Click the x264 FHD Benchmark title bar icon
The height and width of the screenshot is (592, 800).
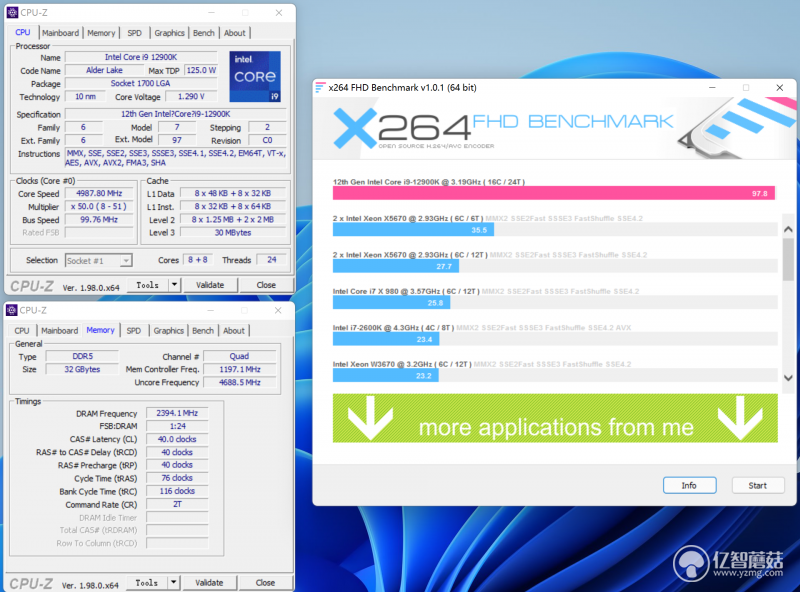pos(320,88)
